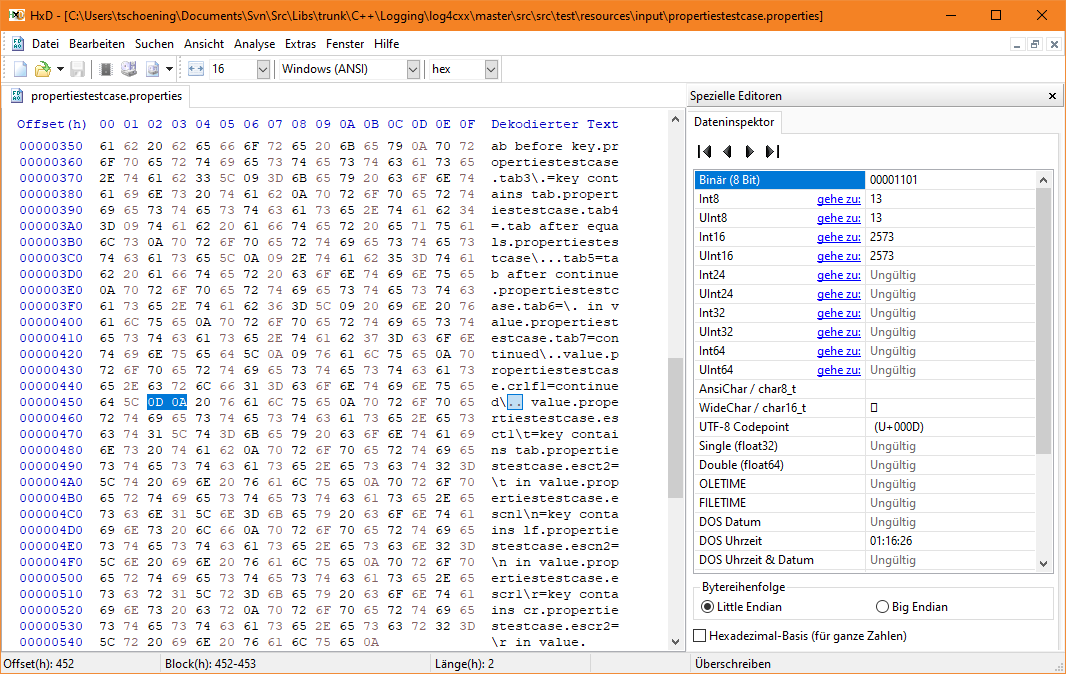Click the Binär value field 00001101
The width and height of the screenshot is (1066, 674).
pos(950,180)
